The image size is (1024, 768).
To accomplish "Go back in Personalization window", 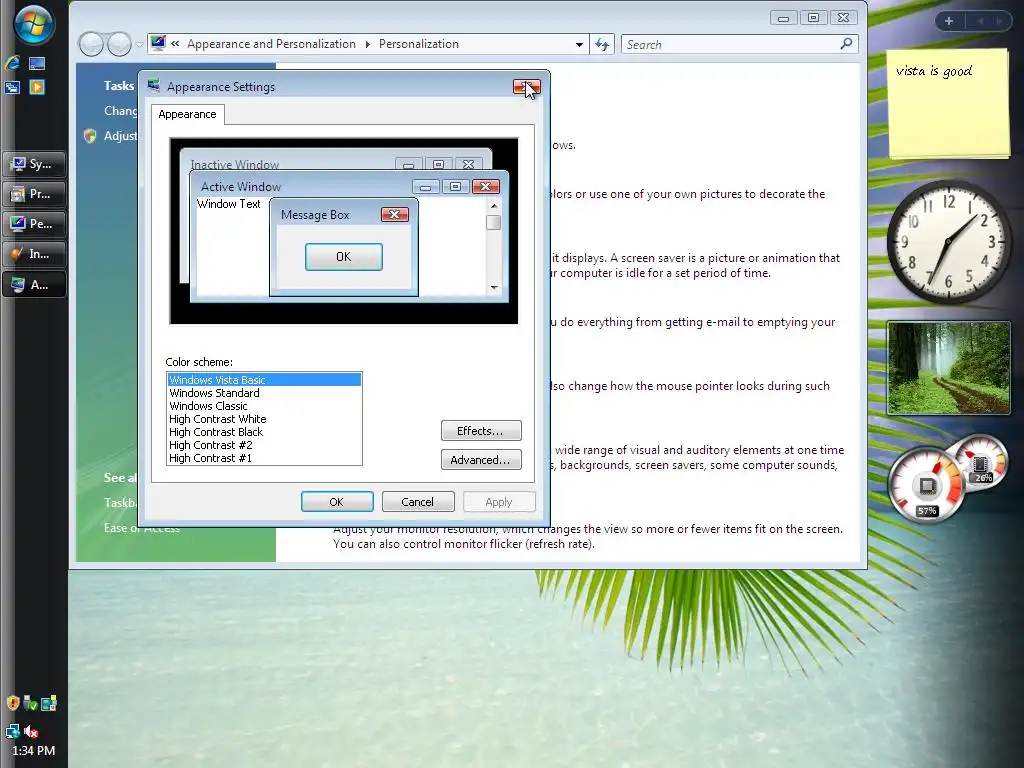I will [91, 44].
